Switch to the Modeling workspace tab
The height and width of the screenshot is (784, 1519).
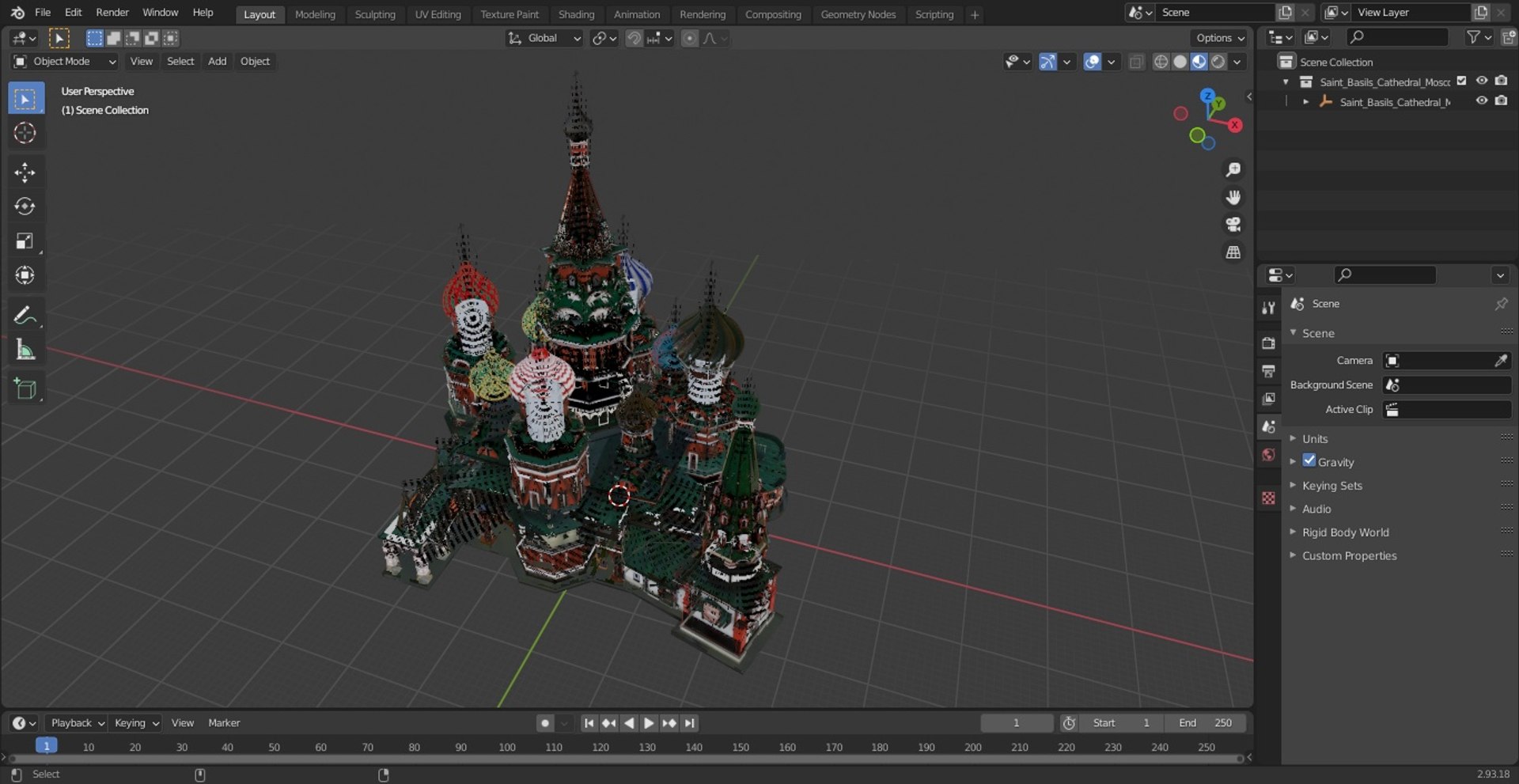point(315,14)
